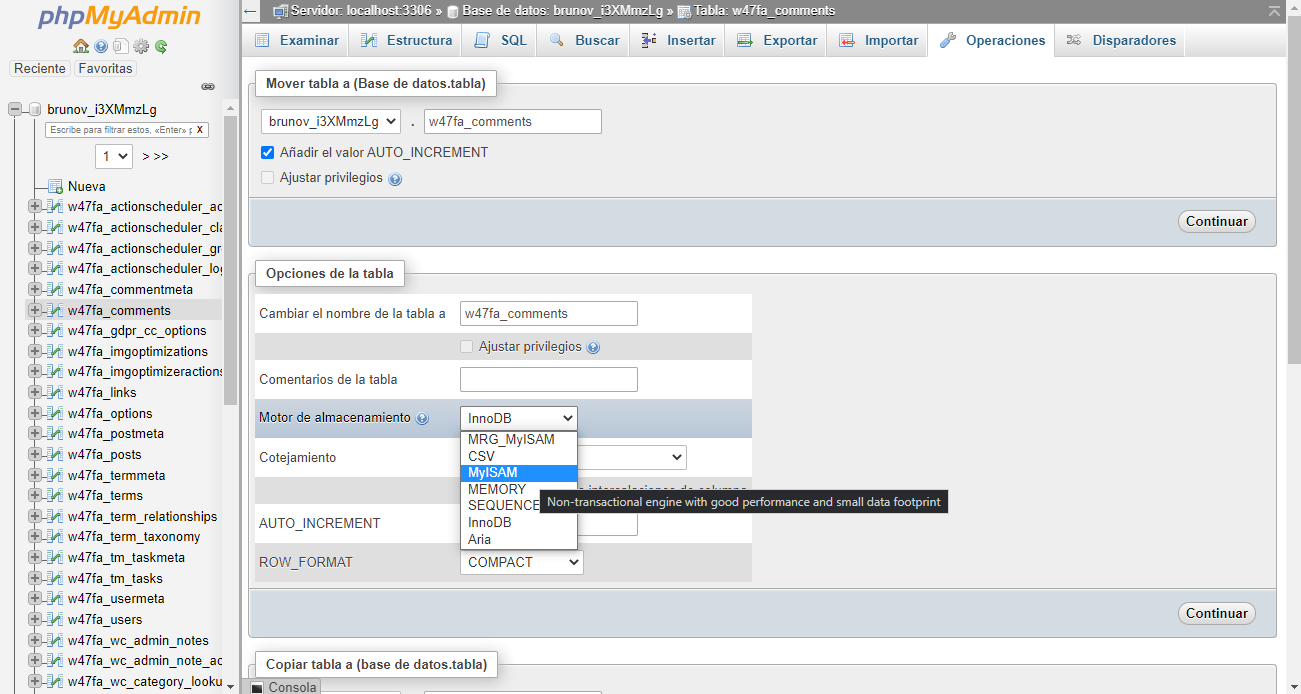Click table icon beside w47fa_posts
The width and height of the screenshot is (1301, 694).
pos(56,454)
